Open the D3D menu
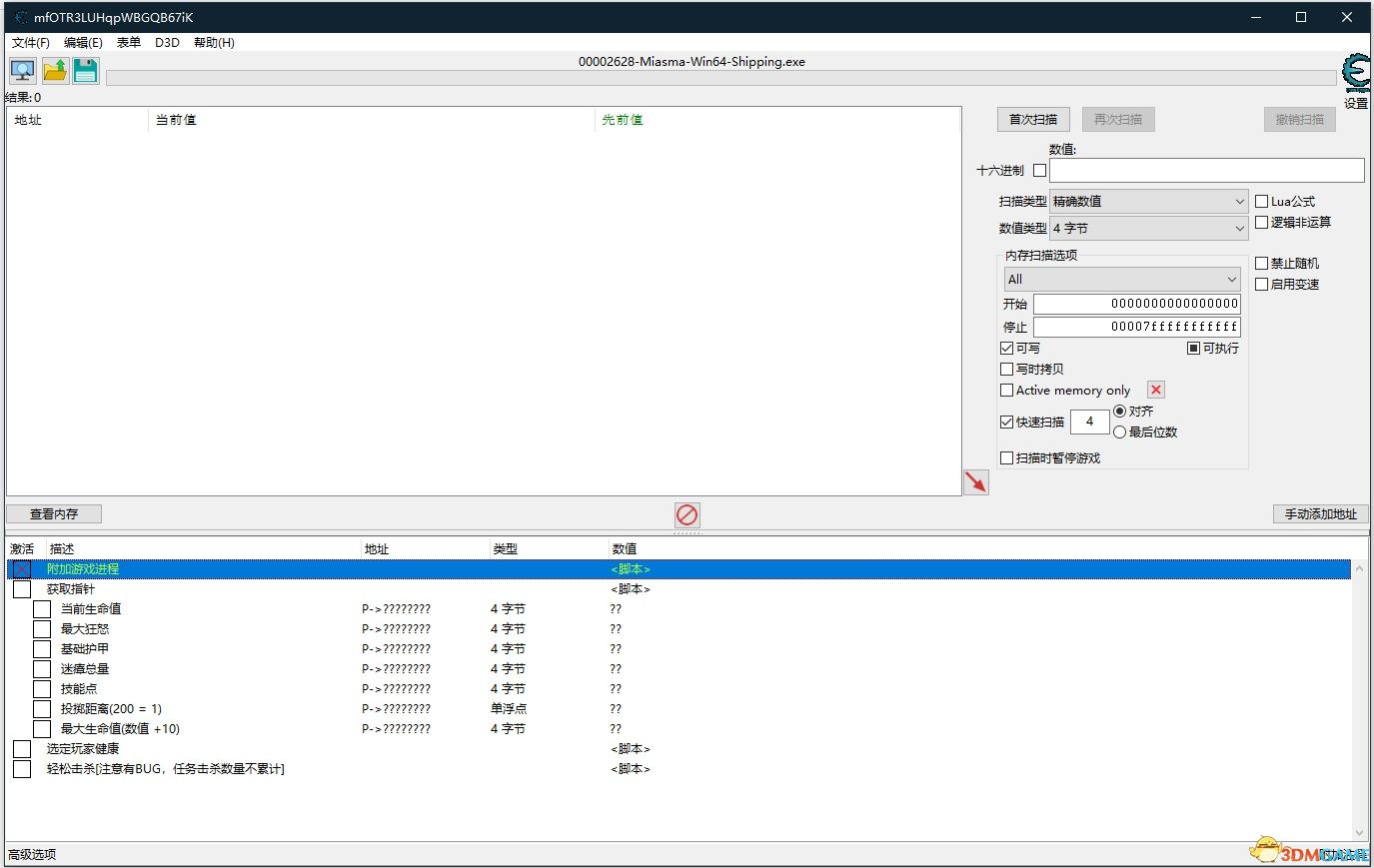Screen dimensions: 1374x868 pyautogui.click(x=167, y=42)
